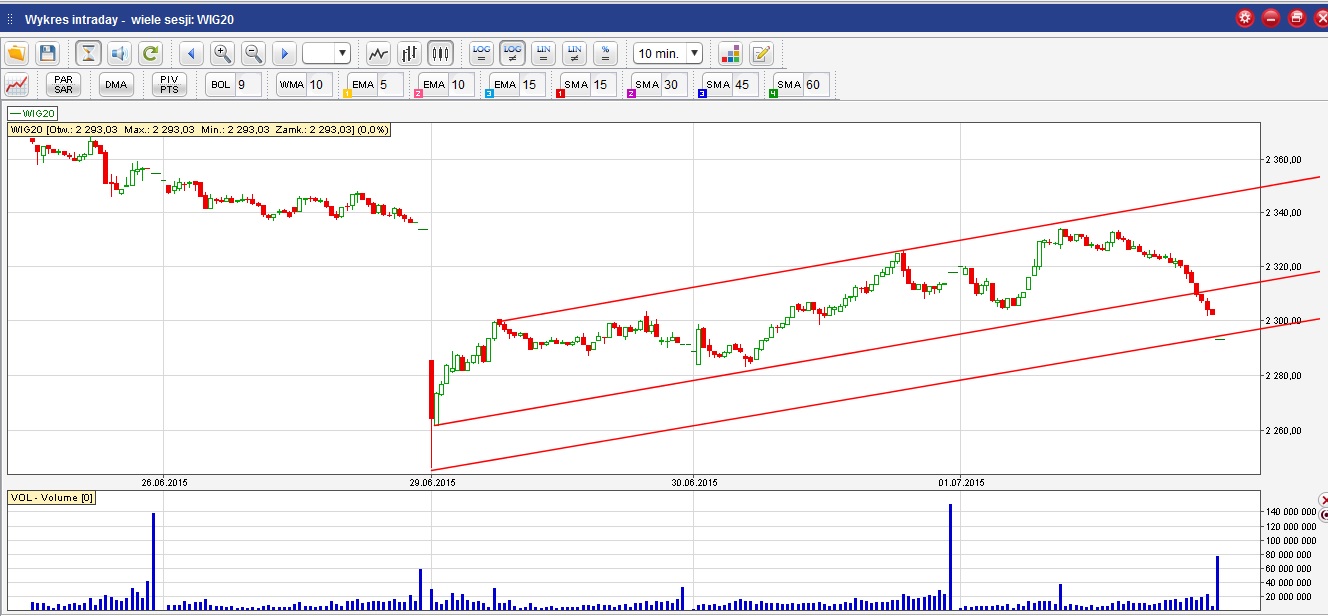Zoom in using the magnifier plus icon
The width and height of the screenshot is (1328, 616).
tap(222, 53)
